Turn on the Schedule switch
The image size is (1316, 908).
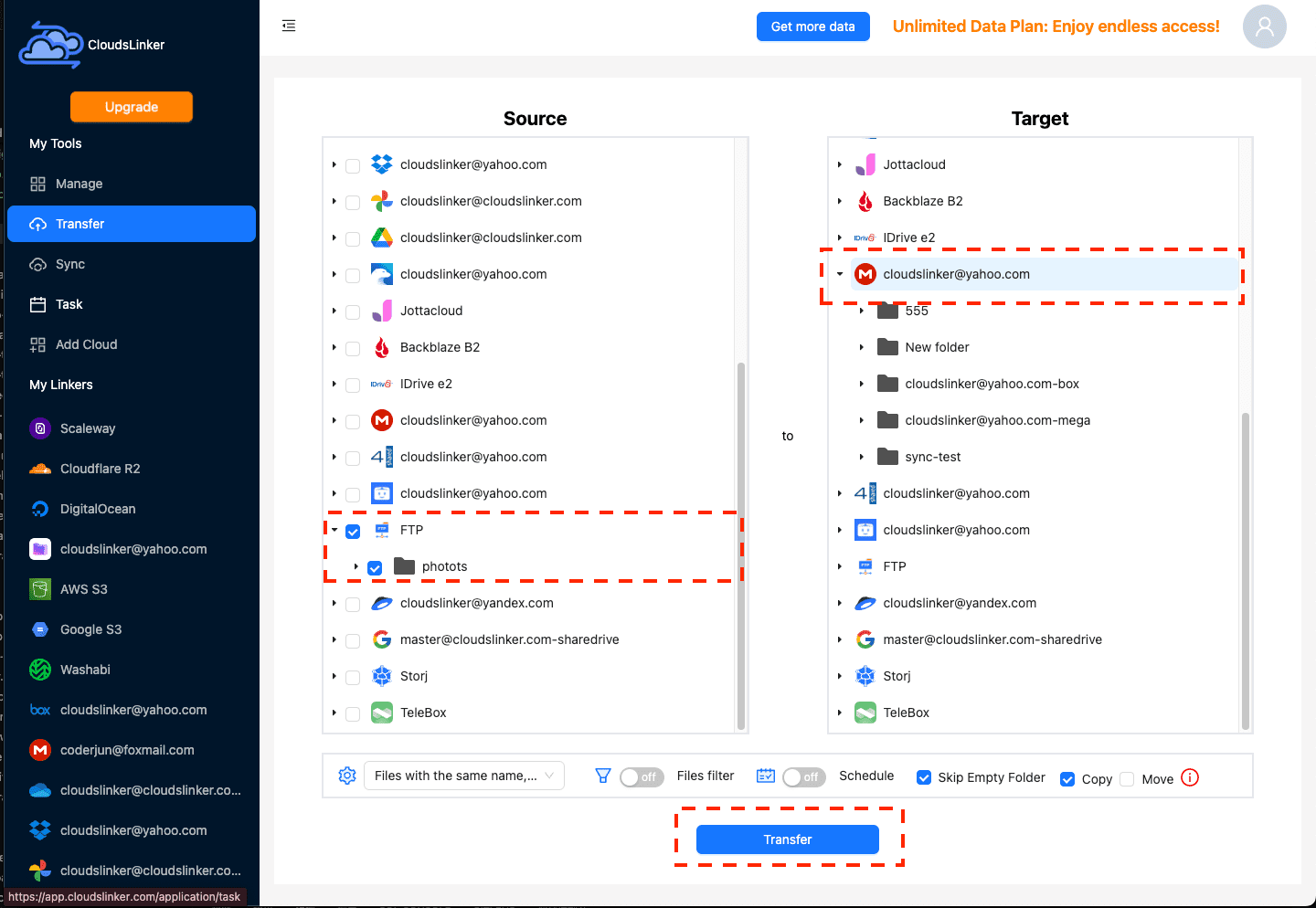click(804, 776)
